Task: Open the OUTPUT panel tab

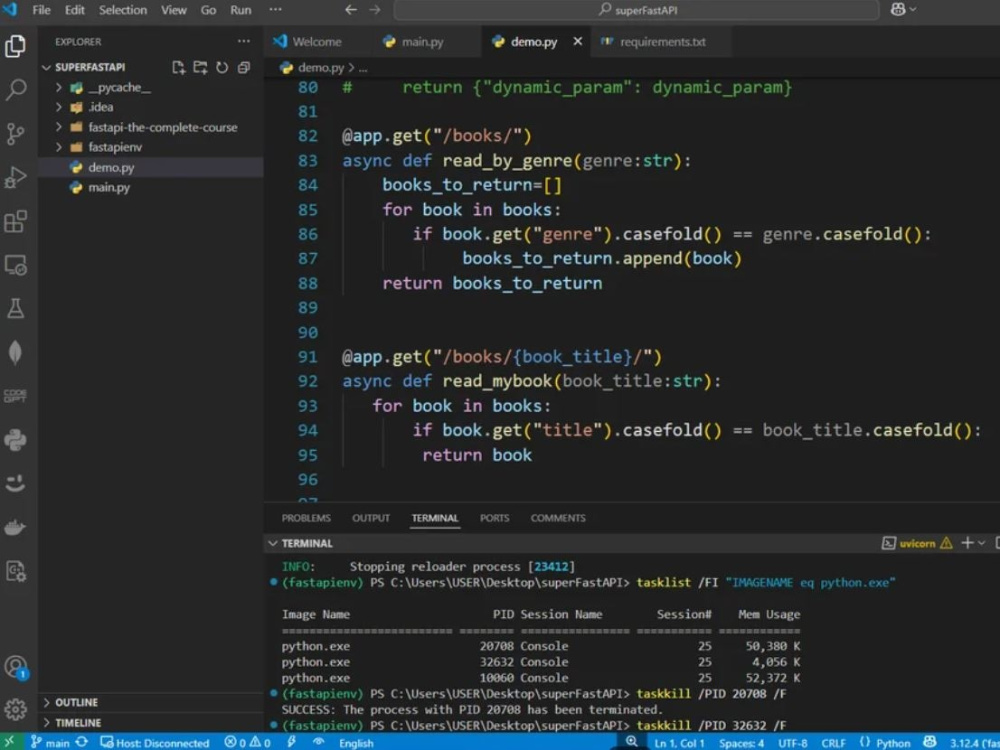Action: [x=371, y=518]
